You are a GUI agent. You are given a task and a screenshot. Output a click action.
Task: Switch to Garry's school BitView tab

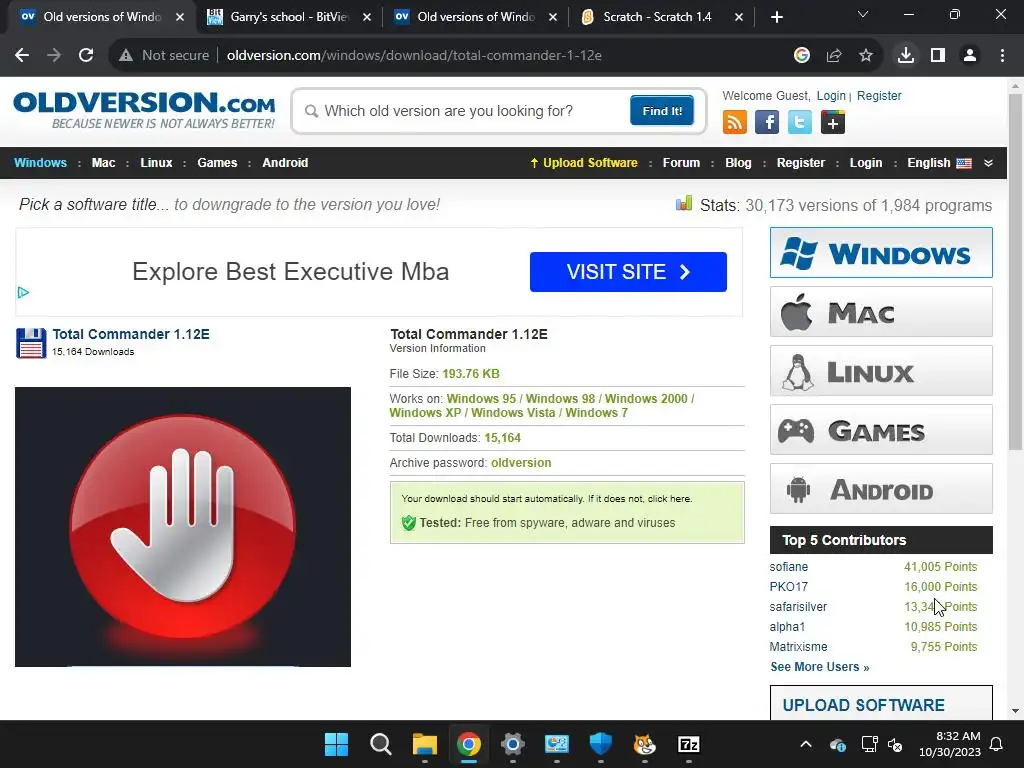coord(289,17)
